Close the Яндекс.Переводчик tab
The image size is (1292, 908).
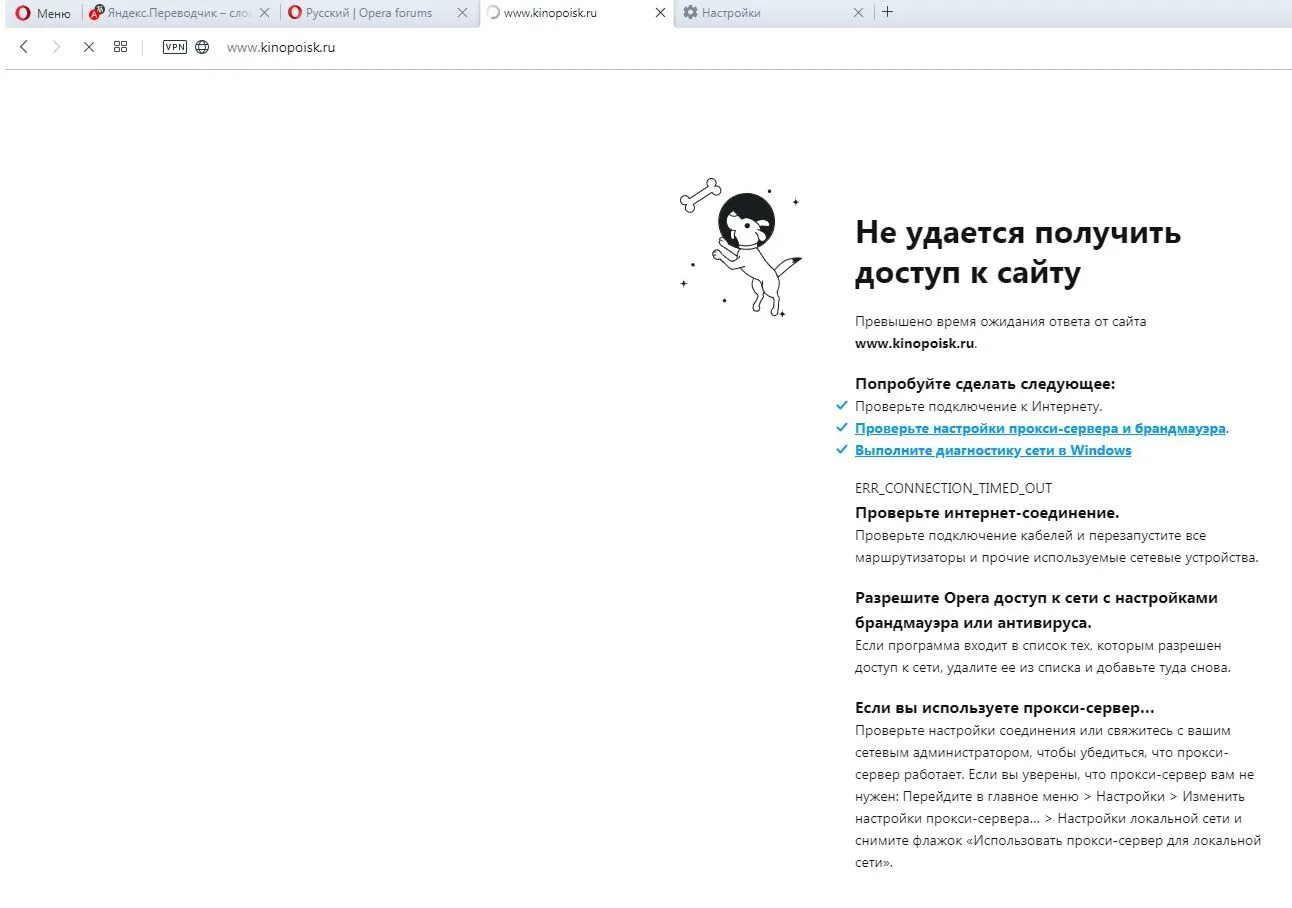(x=264, y=13)
